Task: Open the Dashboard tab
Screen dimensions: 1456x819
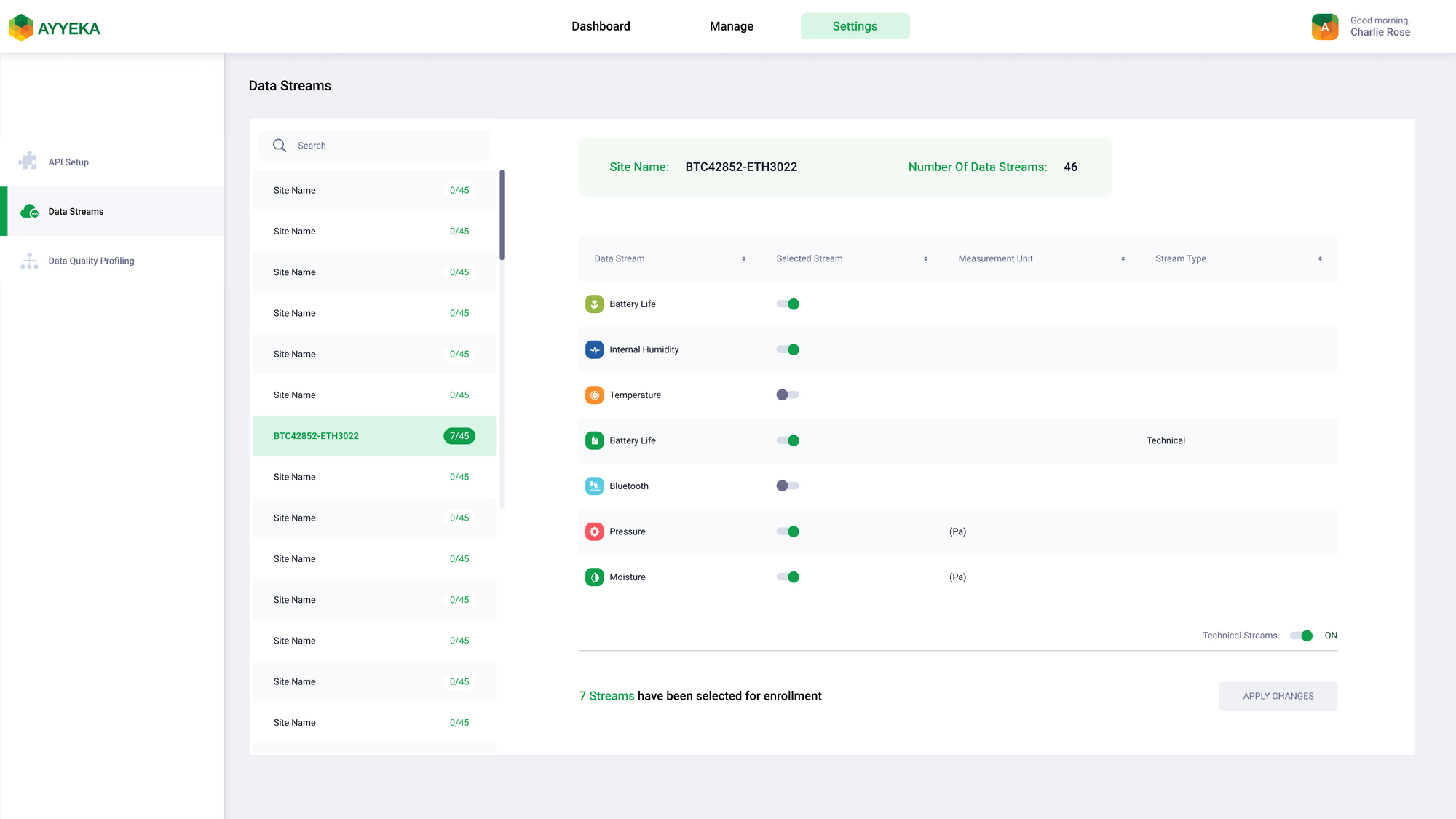Action: tap(601, 26)
